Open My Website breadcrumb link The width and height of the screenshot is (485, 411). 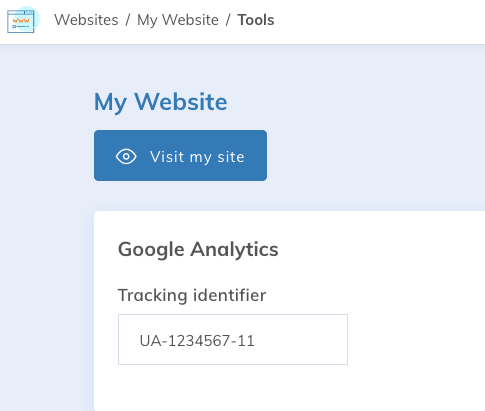[x=178, y=20]
